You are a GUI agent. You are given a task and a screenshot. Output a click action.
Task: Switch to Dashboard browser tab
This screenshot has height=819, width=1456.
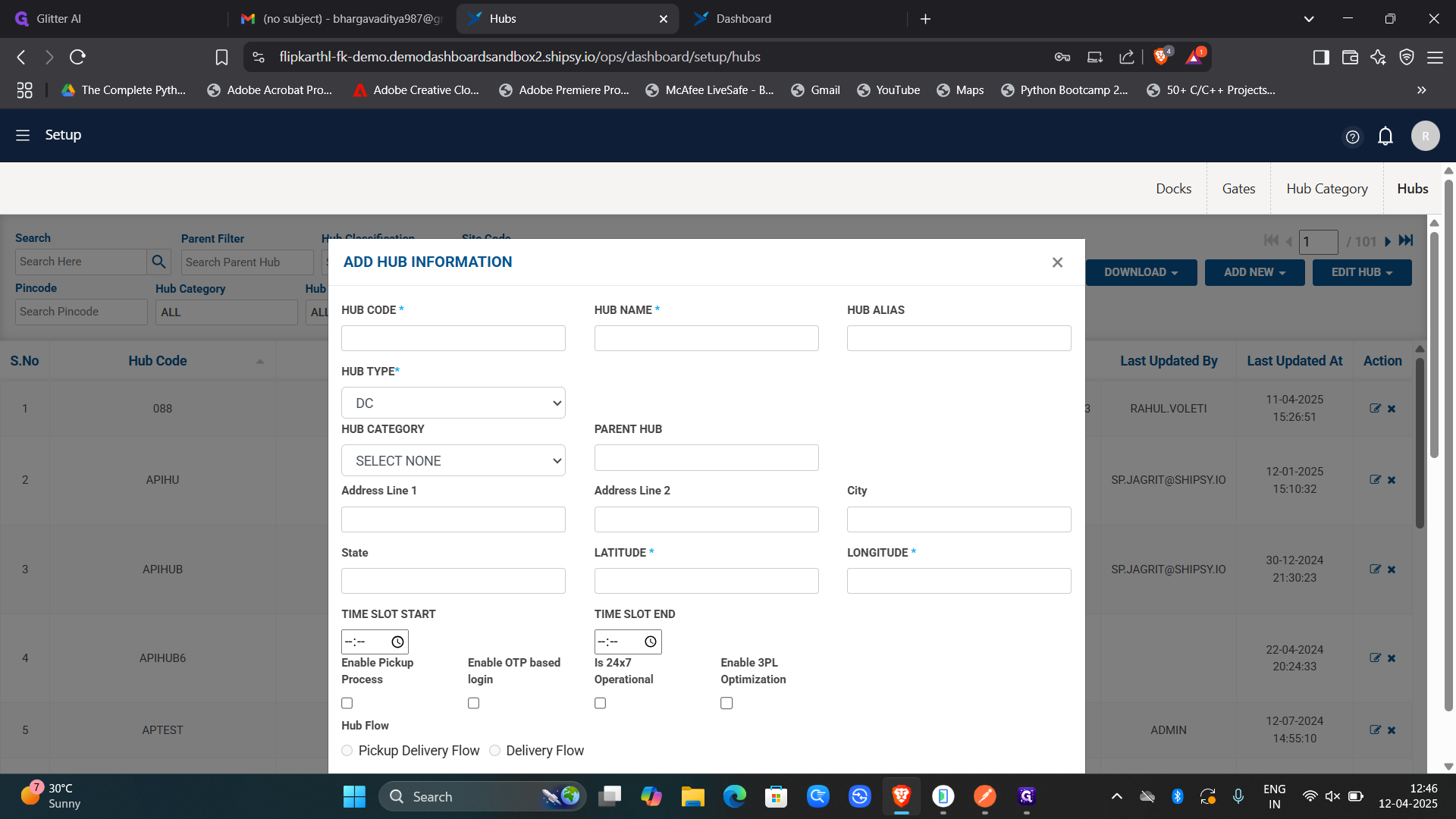coord(792,19)
